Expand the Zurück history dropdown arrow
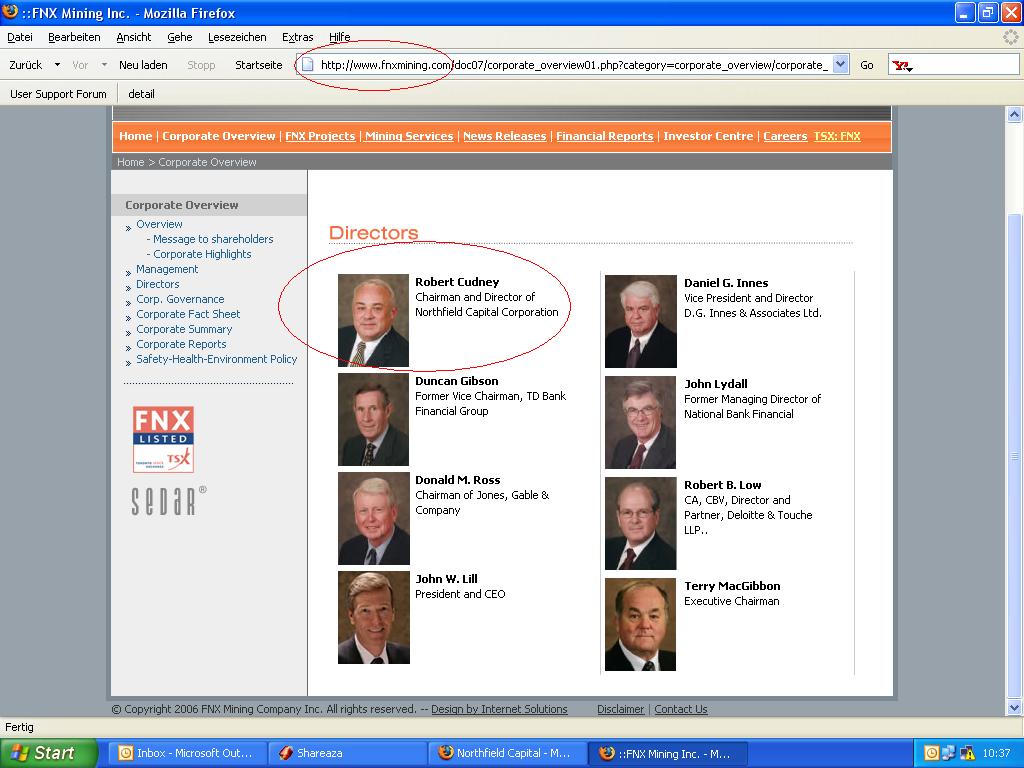Viewport: 1024px width, 768px height. [x=57, y=65]
